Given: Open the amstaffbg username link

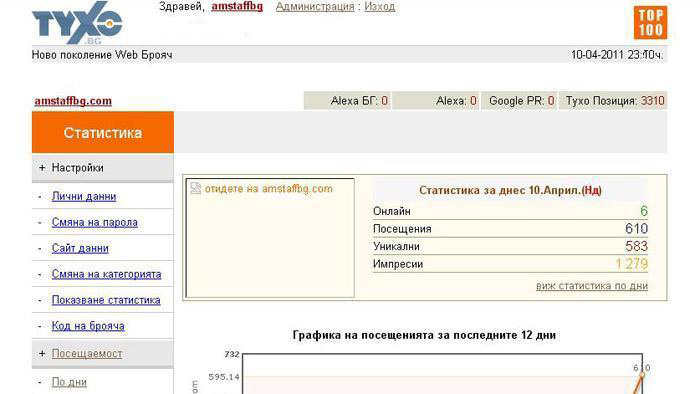Looking at the screenshot, I should (x=237, y=7).
